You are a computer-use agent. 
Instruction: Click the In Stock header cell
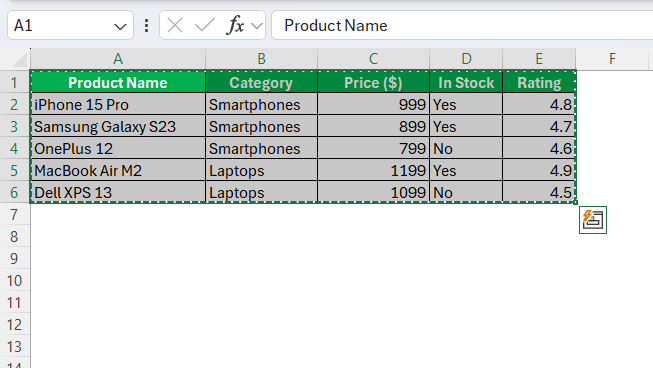click(466, 82)
